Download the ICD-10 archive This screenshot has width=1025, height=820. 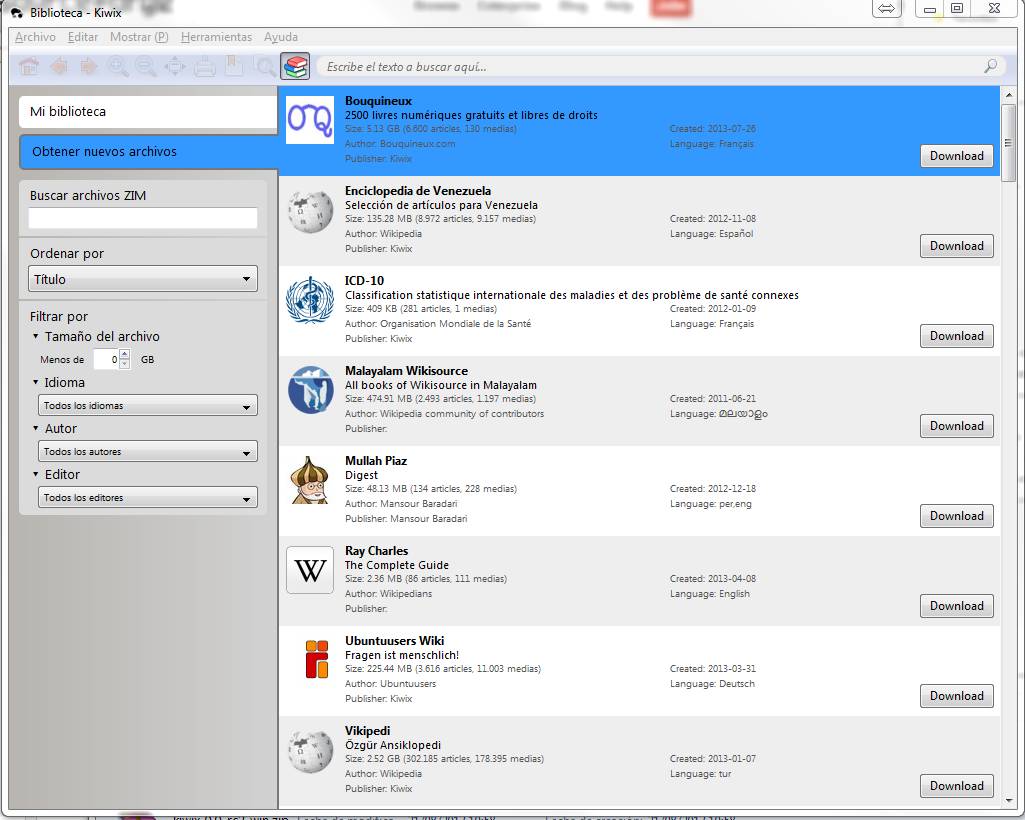[956, 336]
